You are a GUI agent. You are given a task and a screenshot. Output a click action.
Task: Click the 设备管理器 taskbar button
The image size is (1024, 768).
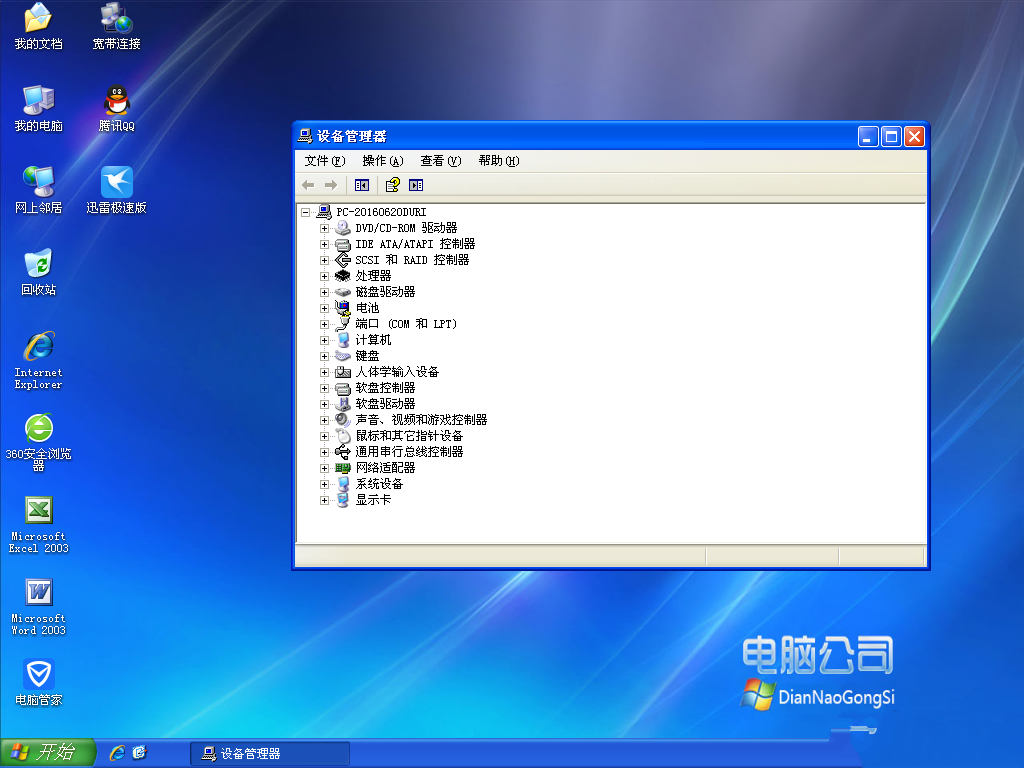(x=270, y=754)
